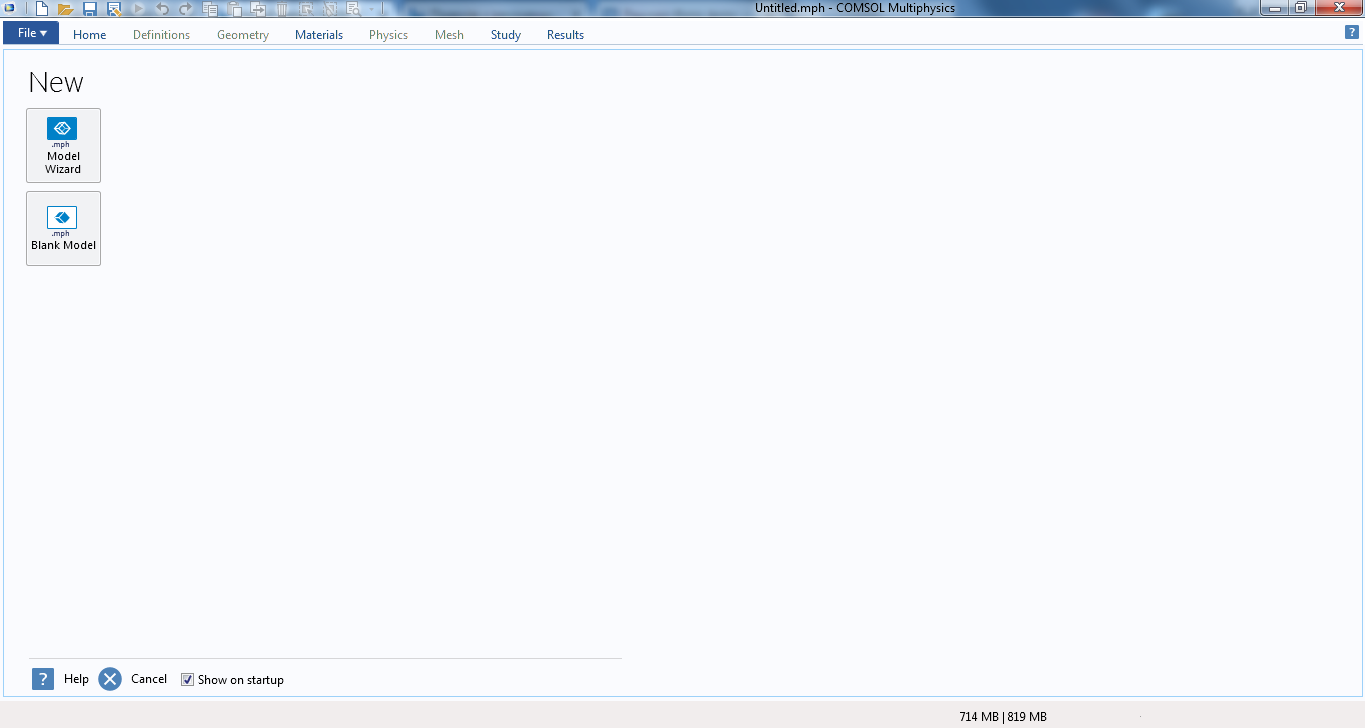This screenshot has height=728, width=1365.
Task: Open the Geometry ribbon tab
Action: pos(243,35)
